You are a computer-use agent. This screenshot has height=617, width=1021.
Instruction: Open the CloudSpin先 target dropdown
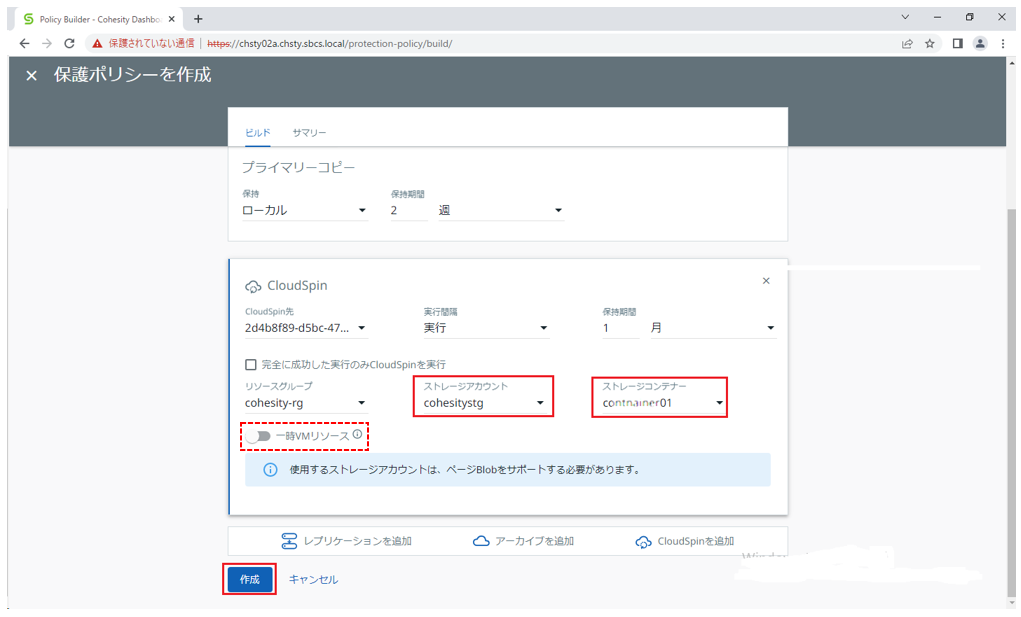306,328
